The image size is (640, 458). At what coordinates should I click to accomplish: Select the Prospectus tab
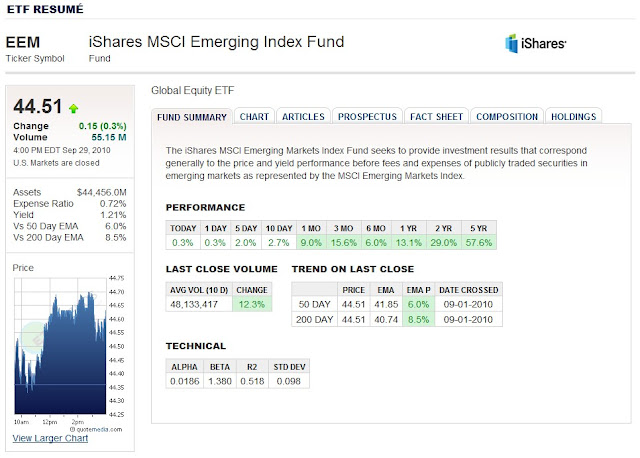[x=368, y=117]
